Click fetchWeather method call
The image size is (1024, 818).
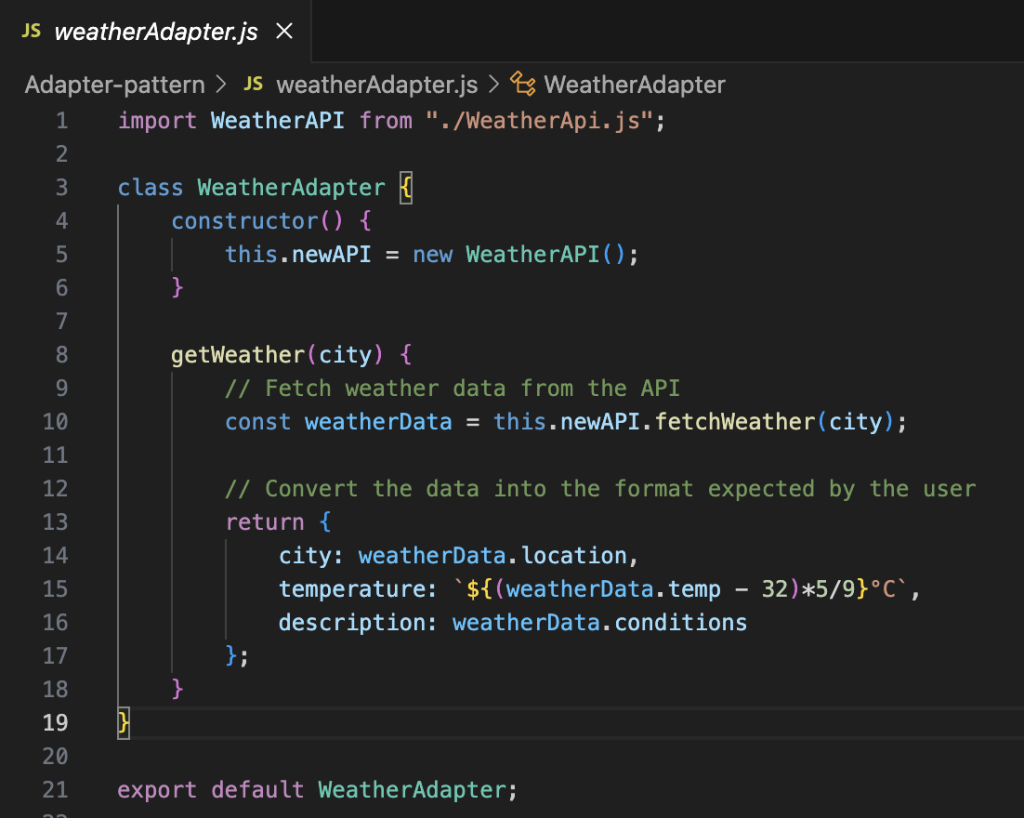(735, 422)
